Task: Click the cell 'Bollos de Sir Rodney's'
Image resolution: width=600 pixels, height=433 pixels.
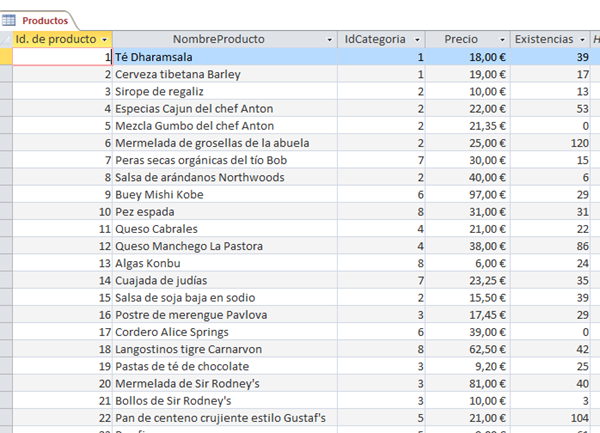Action: [x=225, y=401]
